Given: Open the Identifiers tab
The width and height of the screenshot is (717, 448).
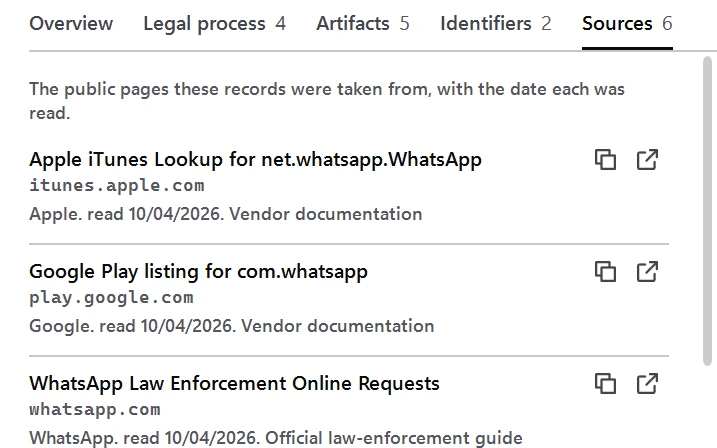Looking at the screenshot, I should [496, 23].
